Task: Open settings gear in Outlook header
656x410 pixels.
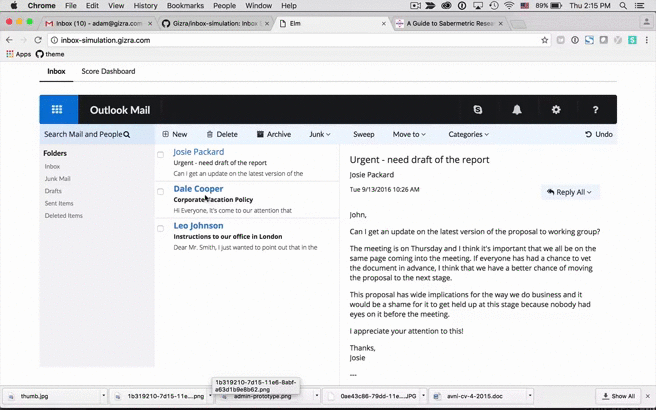Action: pos(556,110)
